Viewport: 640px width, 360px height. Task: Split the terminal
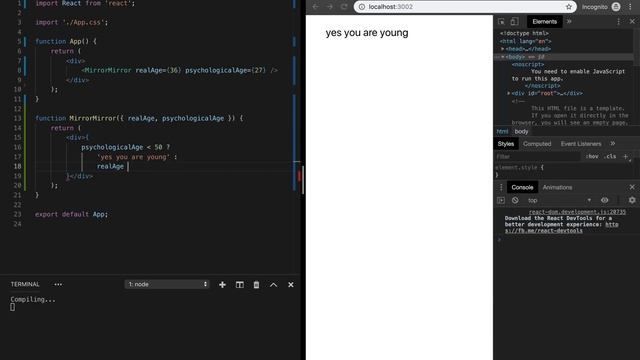[240, 284]
